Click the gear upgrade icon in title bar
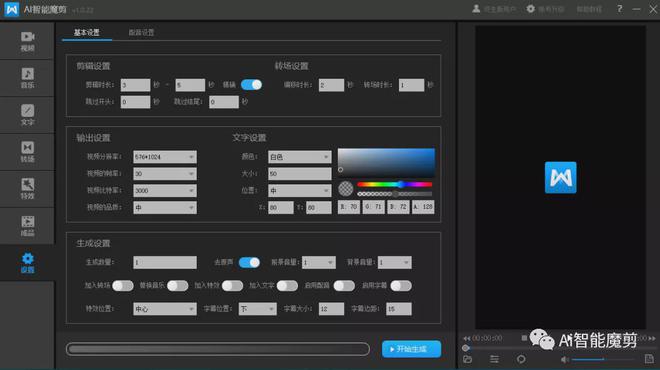This screenshot has width=660, height=370. point(531,9)
